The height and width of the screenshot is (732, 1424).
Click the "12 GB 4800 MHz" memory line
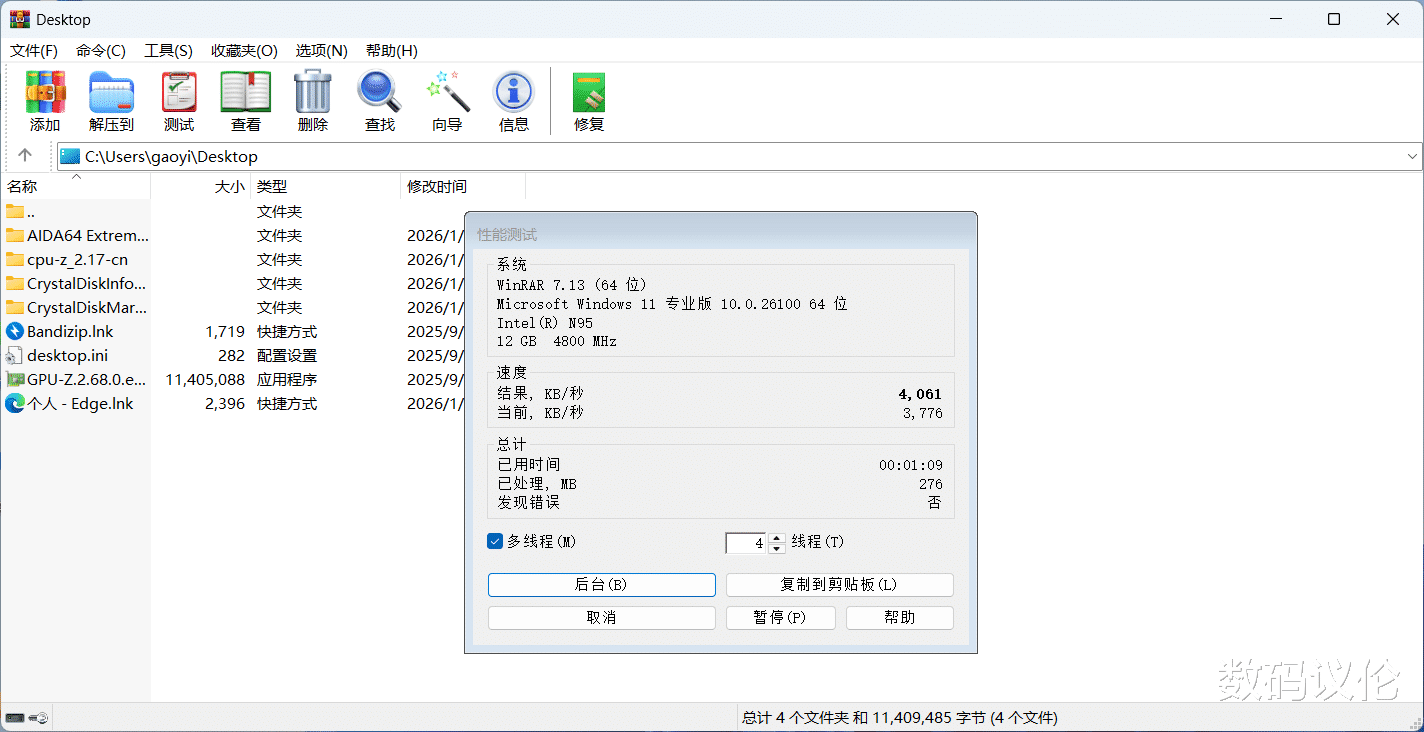[557, 342]
